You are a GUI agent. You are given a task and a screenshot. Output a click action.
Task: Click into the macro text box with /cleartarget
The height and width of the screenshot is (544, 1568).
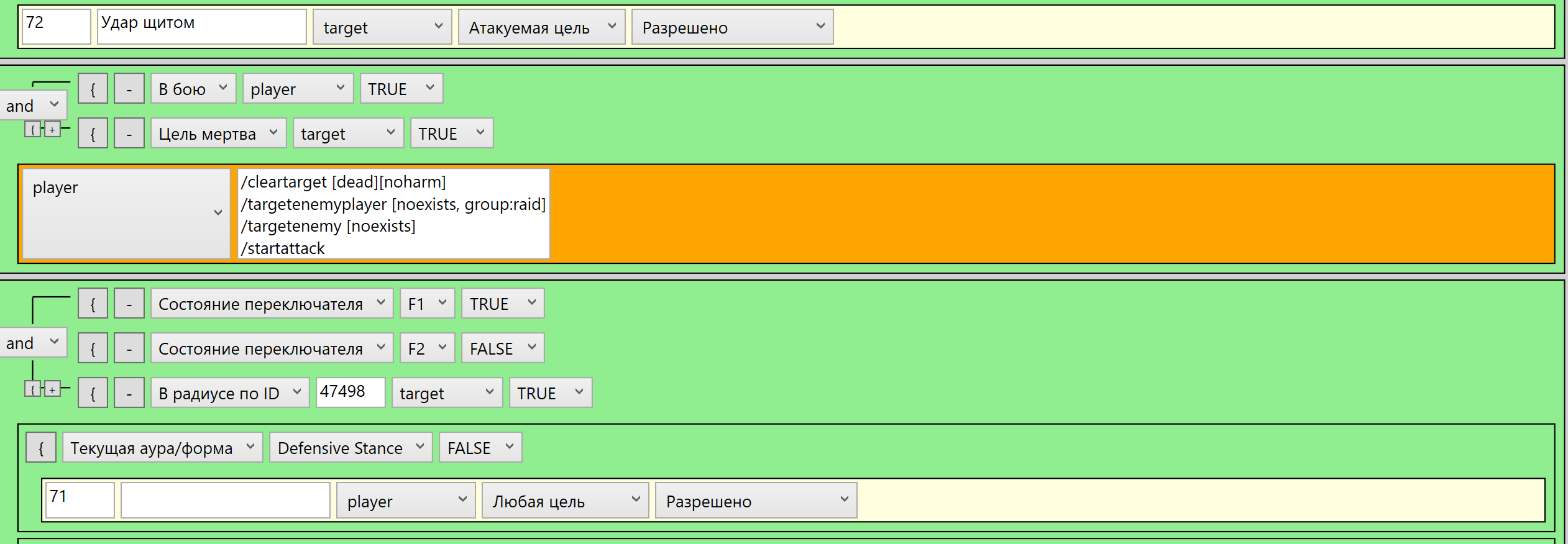pos(393,214)
